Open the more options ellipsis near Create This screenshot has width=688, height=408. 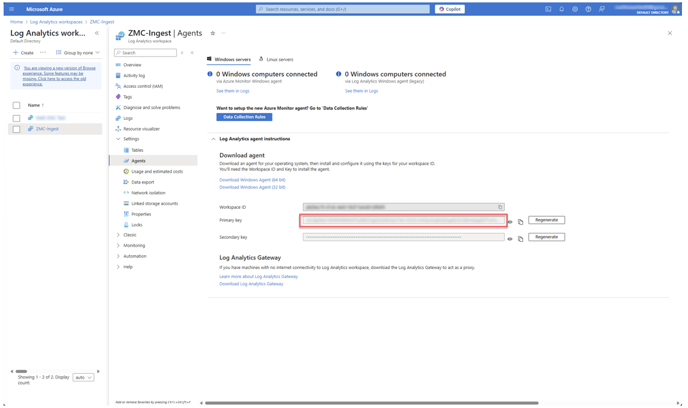[x=43, y=52]
